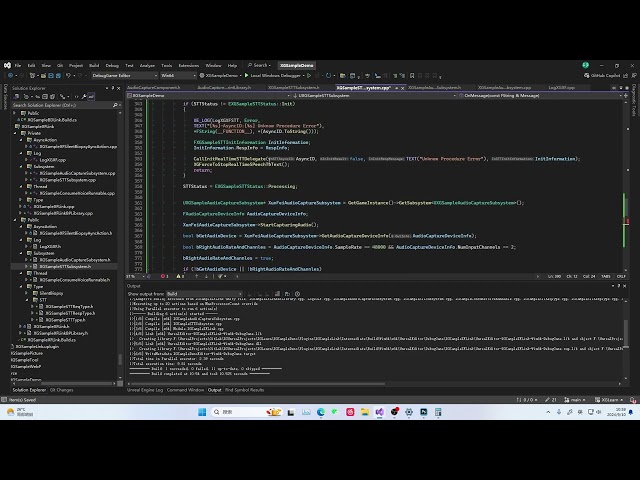Pin the Solution Explorer panel
The width and height of the screenshot is (640, 480).
coord(113,88)
